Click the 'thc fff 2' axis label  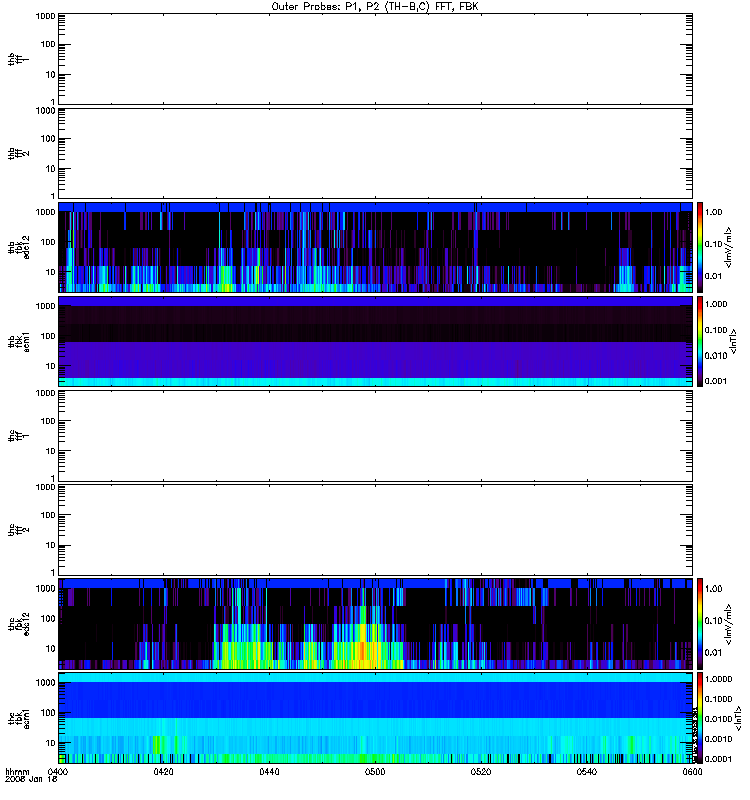tap(18, 530)
